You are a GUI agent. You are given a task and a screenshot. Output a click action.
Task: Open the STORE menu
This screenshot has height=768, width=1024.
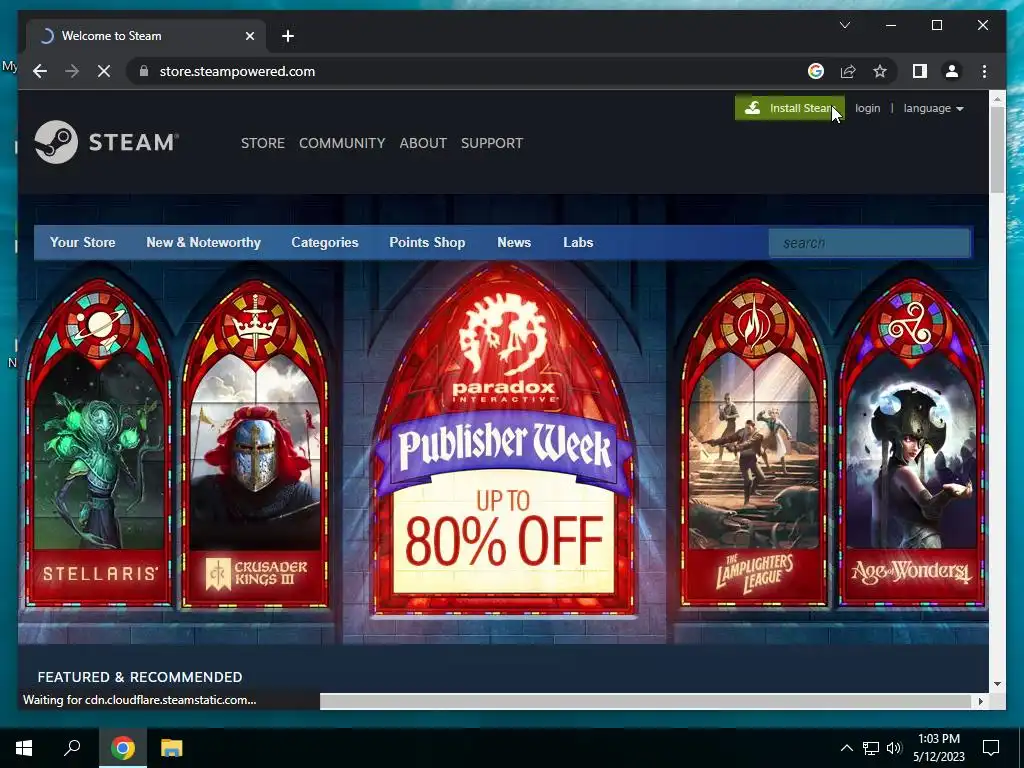pyautogui.click(x=263, y=143)
